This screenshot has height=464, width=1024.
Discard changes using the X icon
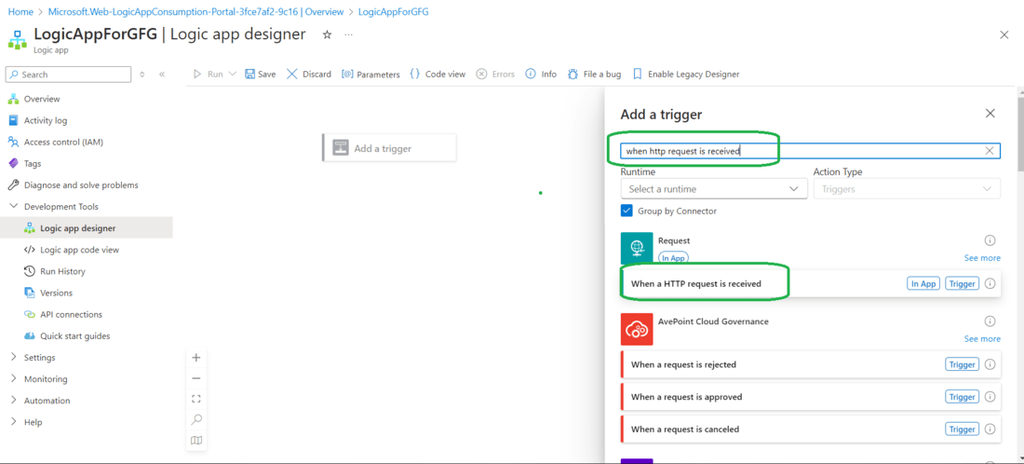click(x=292, y=74)
